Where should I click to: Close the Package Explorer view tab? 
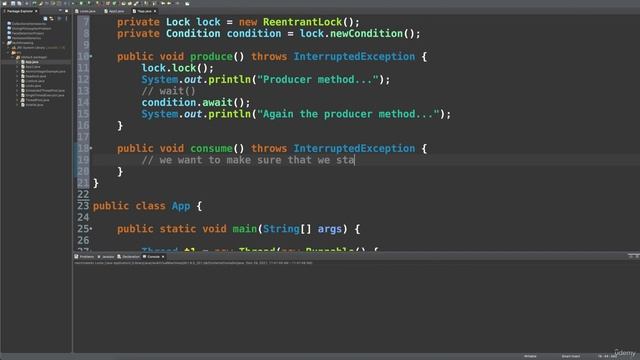coord(36,11)
